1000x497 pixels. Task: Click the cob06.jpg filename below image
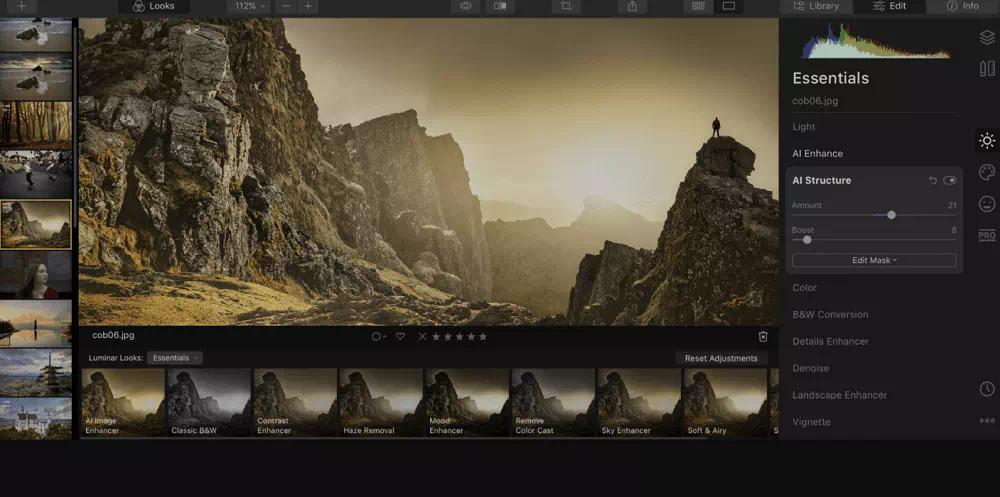[x=114, y=335]
